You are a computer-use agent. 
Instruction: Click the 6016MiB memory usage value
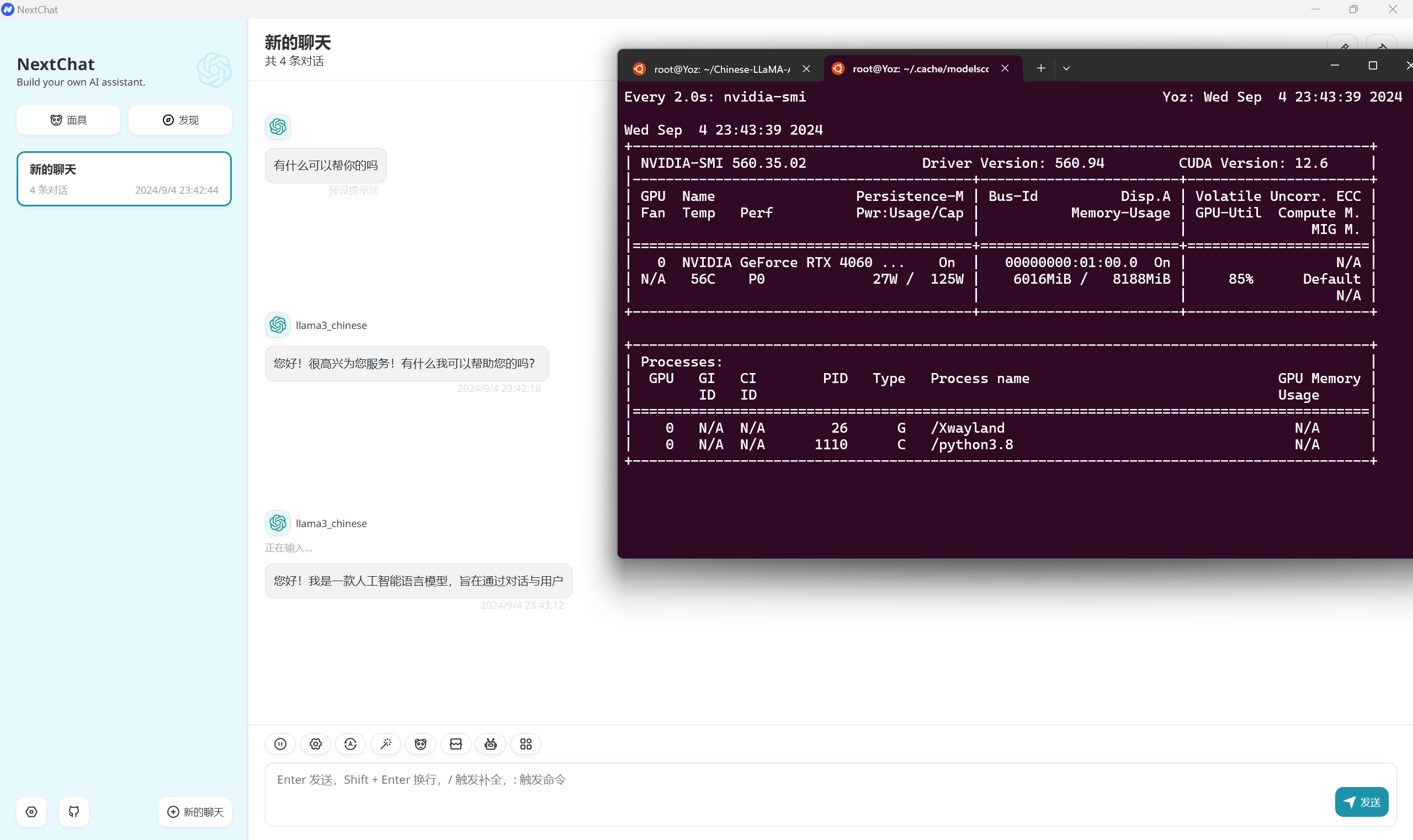pos(1042,279)
